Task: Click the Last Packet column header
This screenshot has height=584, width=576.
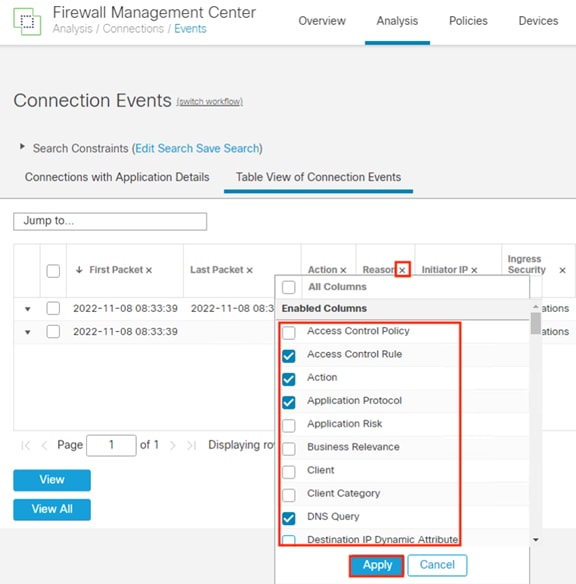Action: click(x=217, y=270)
